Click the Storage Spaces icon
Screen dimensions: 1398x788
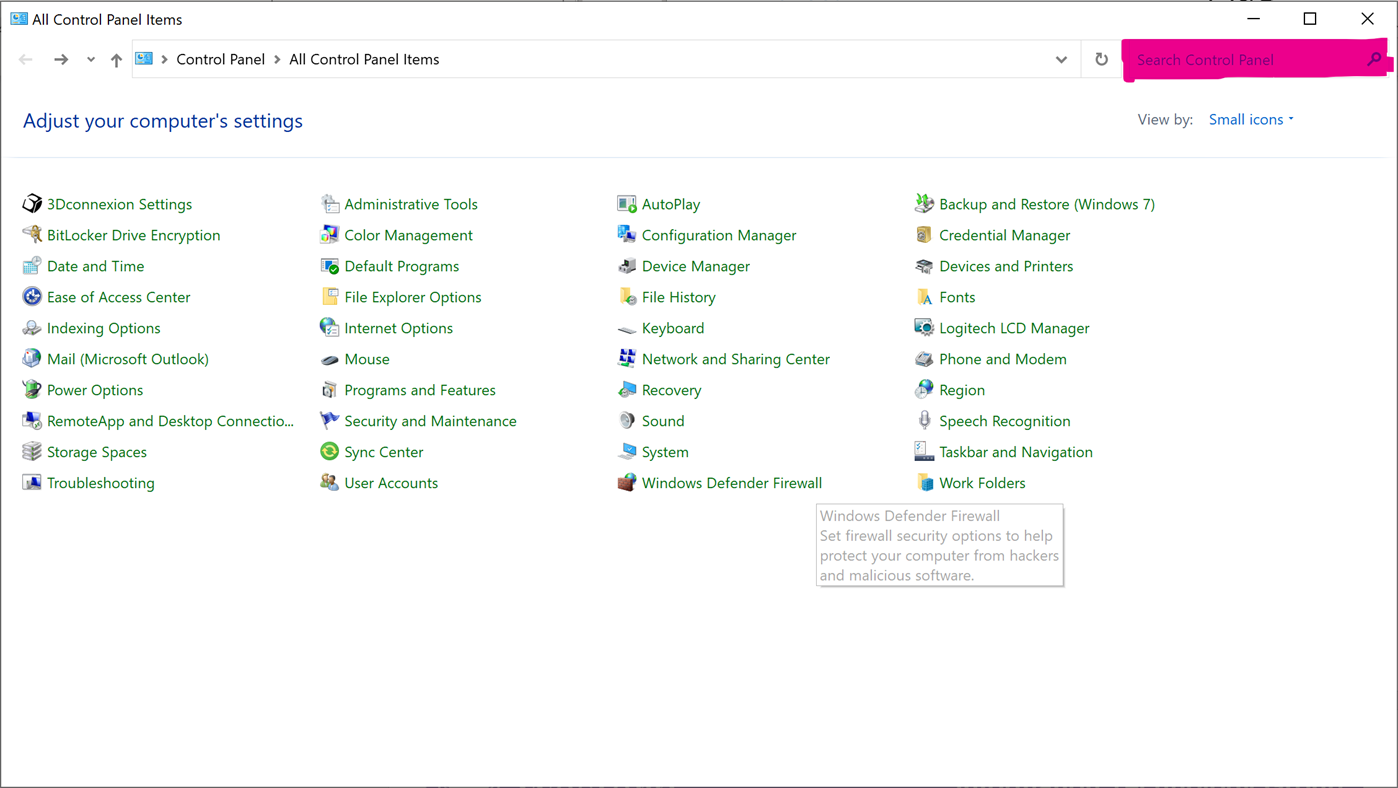coord(32,452)
